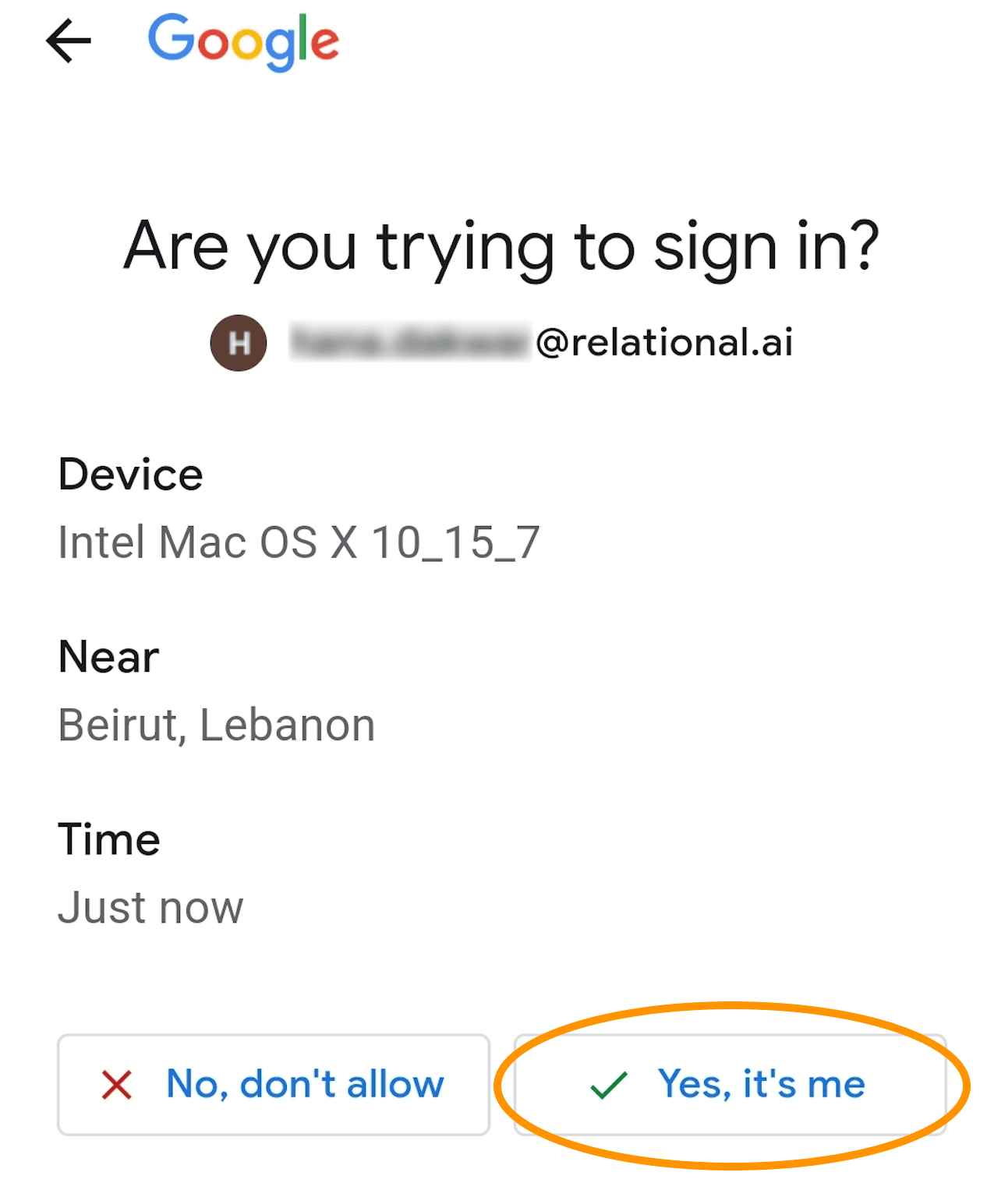Click the question mark in the heading
The width and height of the screenshot is (987, 1204).
coord(862,246)
